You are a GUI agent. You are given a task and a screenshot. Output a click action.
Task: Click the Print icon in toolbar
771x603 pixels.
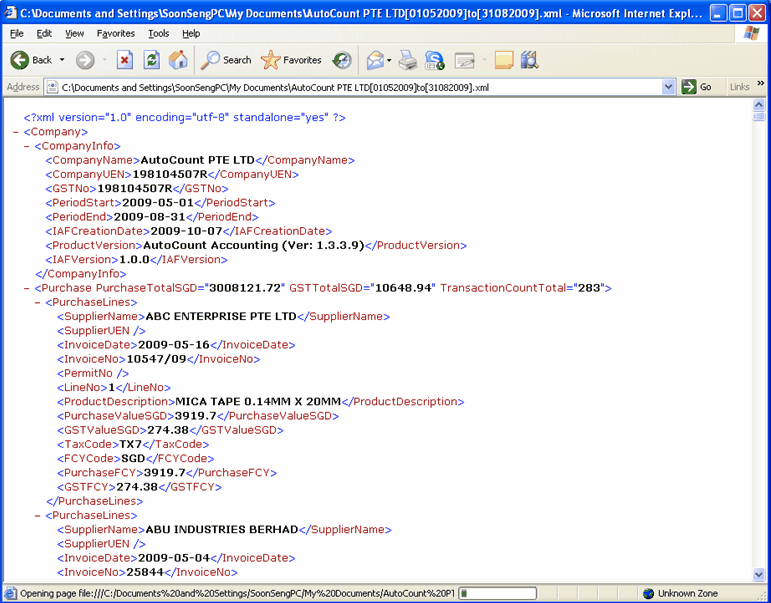pos(408,60)
